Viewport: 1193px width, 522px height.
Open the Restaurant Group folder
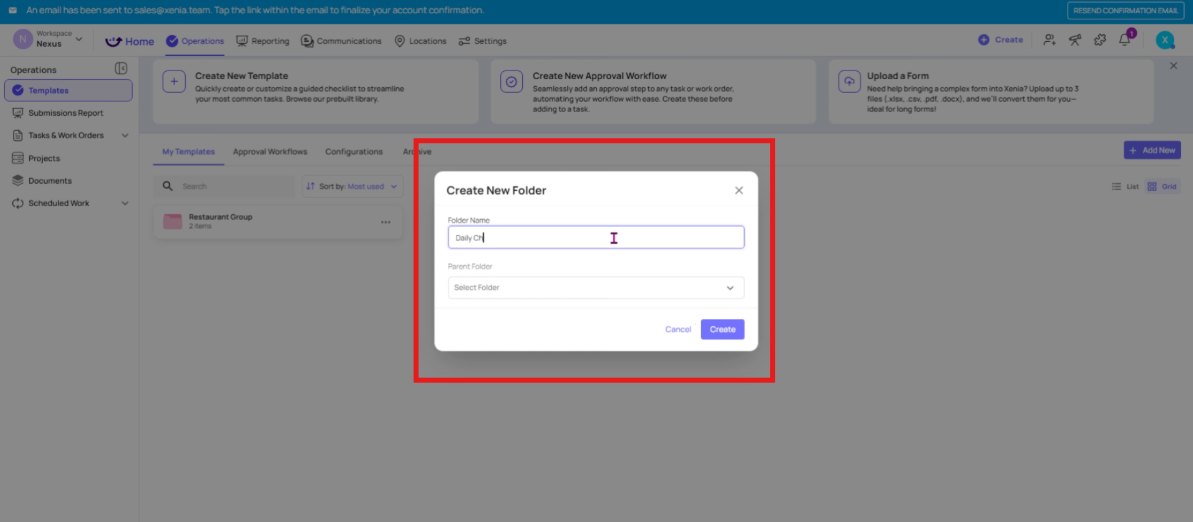click(220, 221)
